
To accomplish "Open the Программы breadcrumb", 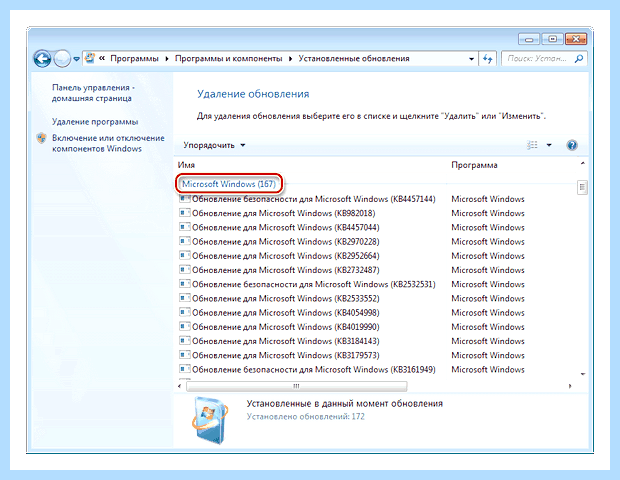I will tap(134, 59).
